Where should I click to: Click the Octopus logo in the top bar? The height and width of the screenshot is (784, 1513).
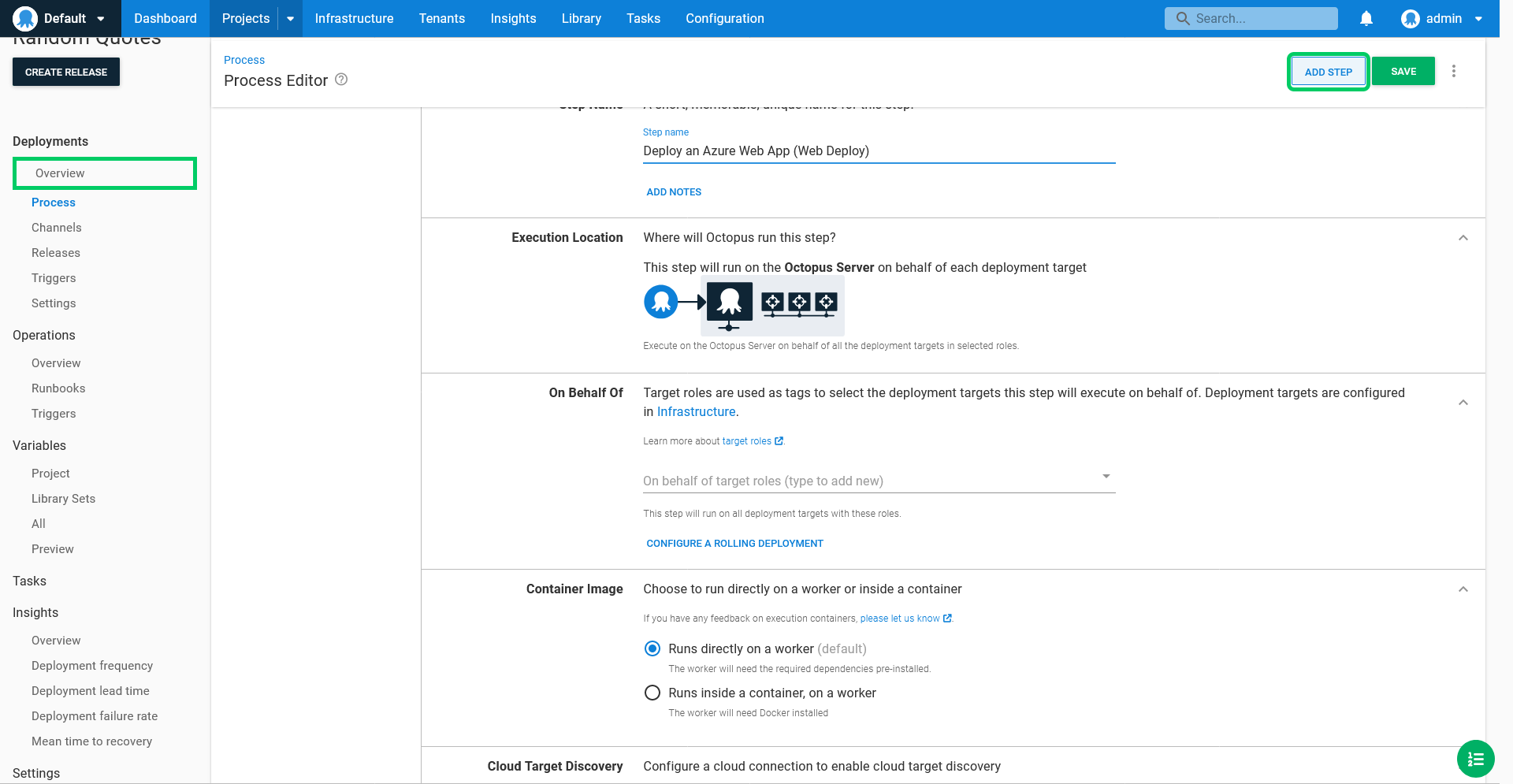coord(25,18)
